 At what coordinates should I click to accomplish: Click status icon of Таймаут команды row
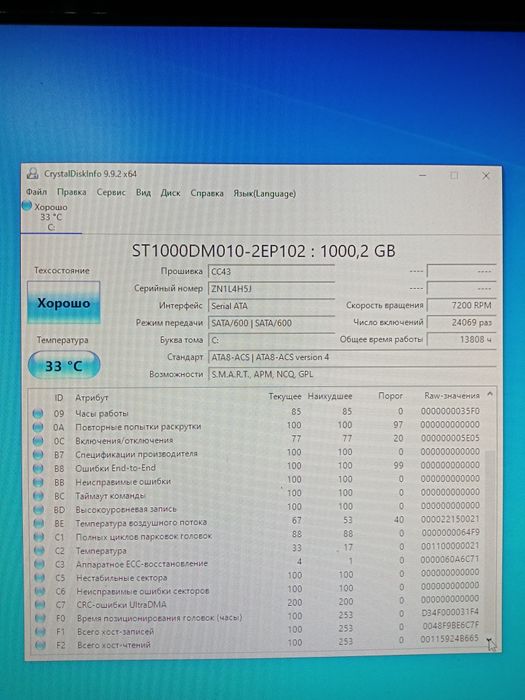click(x=39, y=496)
